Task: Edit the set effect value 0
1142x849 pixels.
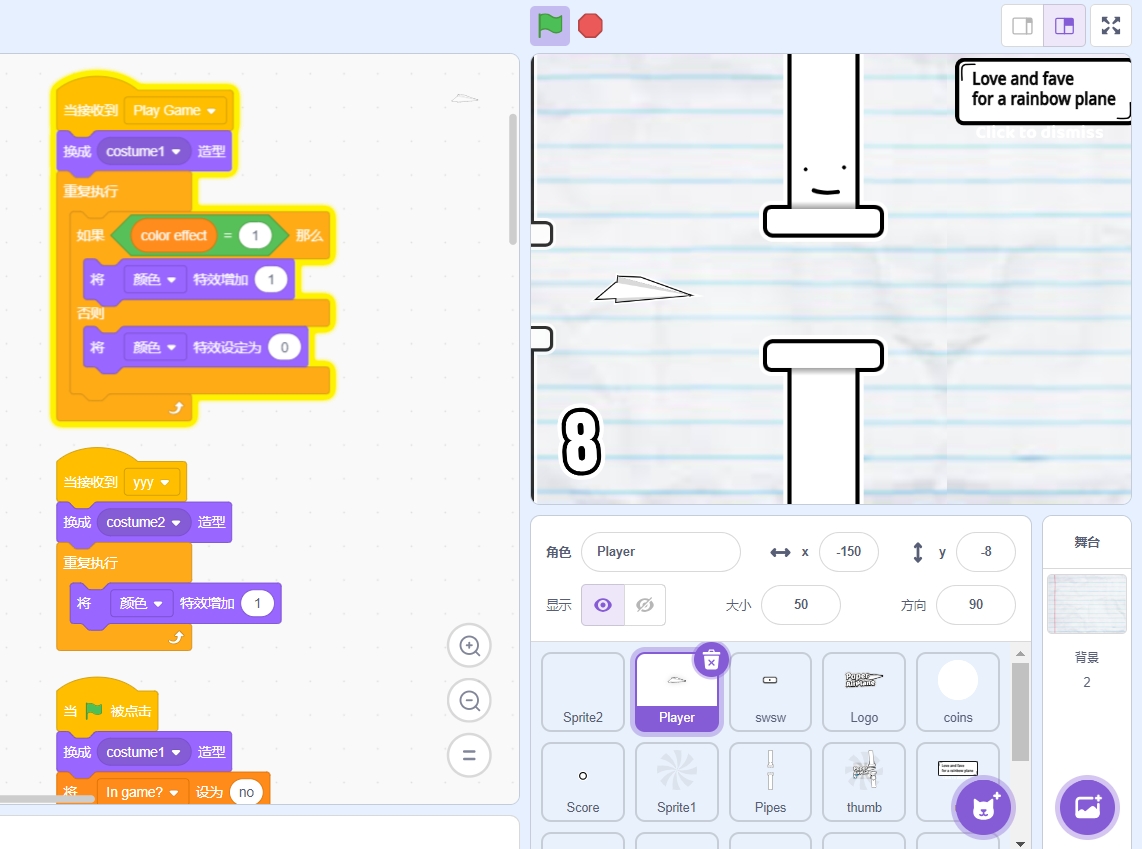Action: pyautogui.click(x=285, y=347)
